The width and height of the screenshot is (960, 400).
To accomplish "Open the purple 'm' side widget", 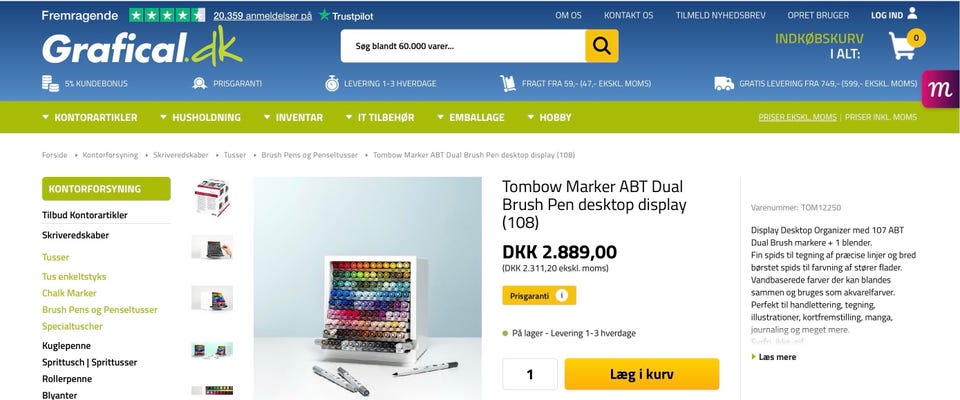I will pyautogui.click(x=940, y=89).
